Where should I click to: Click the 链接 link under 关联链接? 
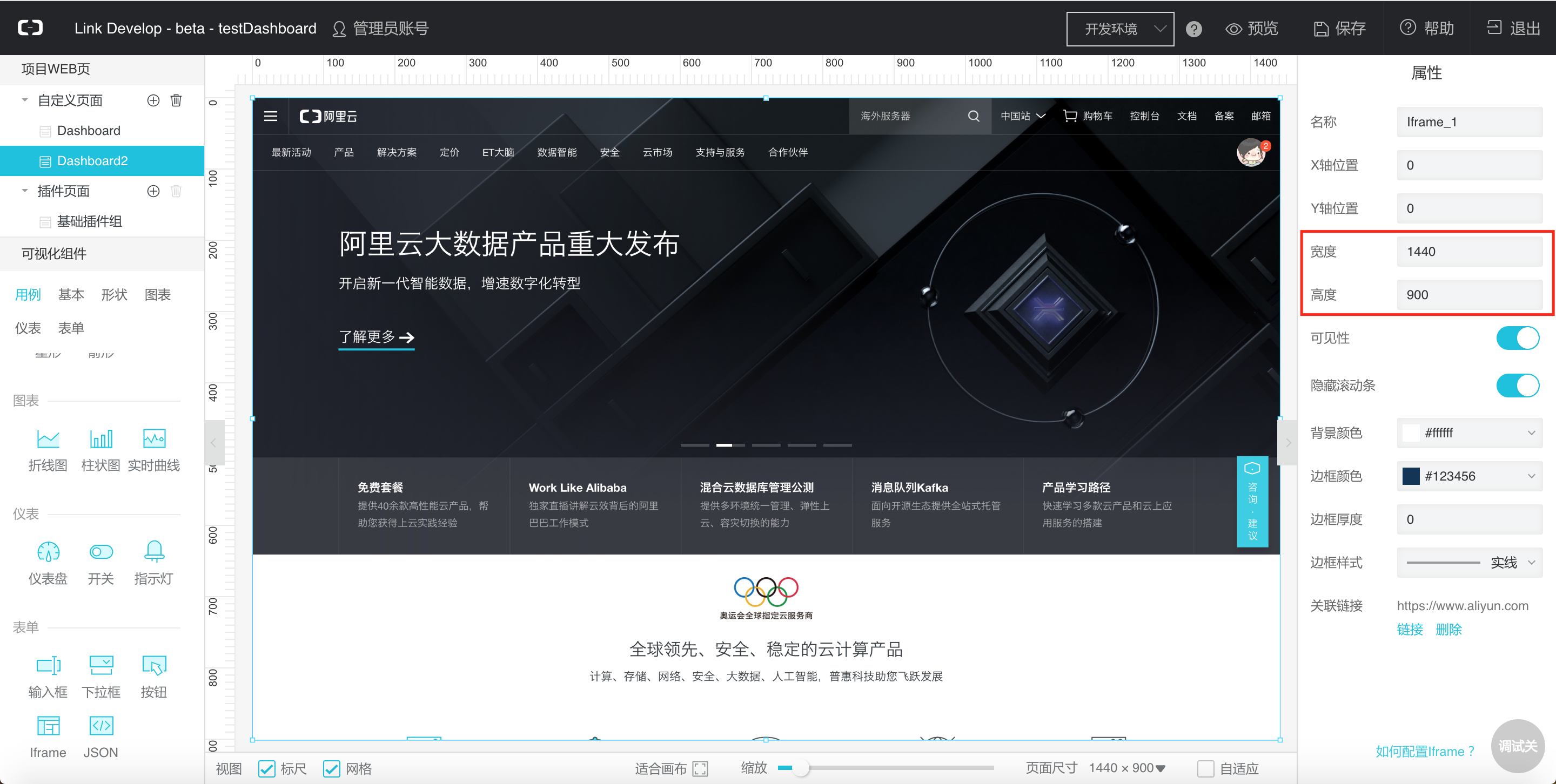click(1410, 630)
